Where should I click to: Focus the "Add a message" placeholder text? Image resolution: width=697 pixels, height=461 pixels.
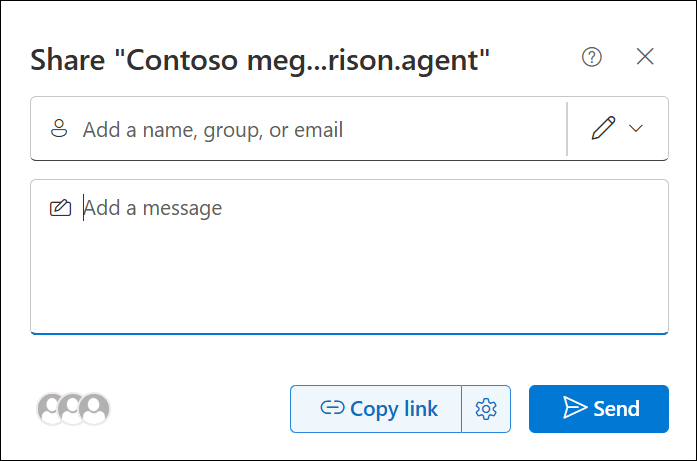pyautogui.click(x=152, y=208)
